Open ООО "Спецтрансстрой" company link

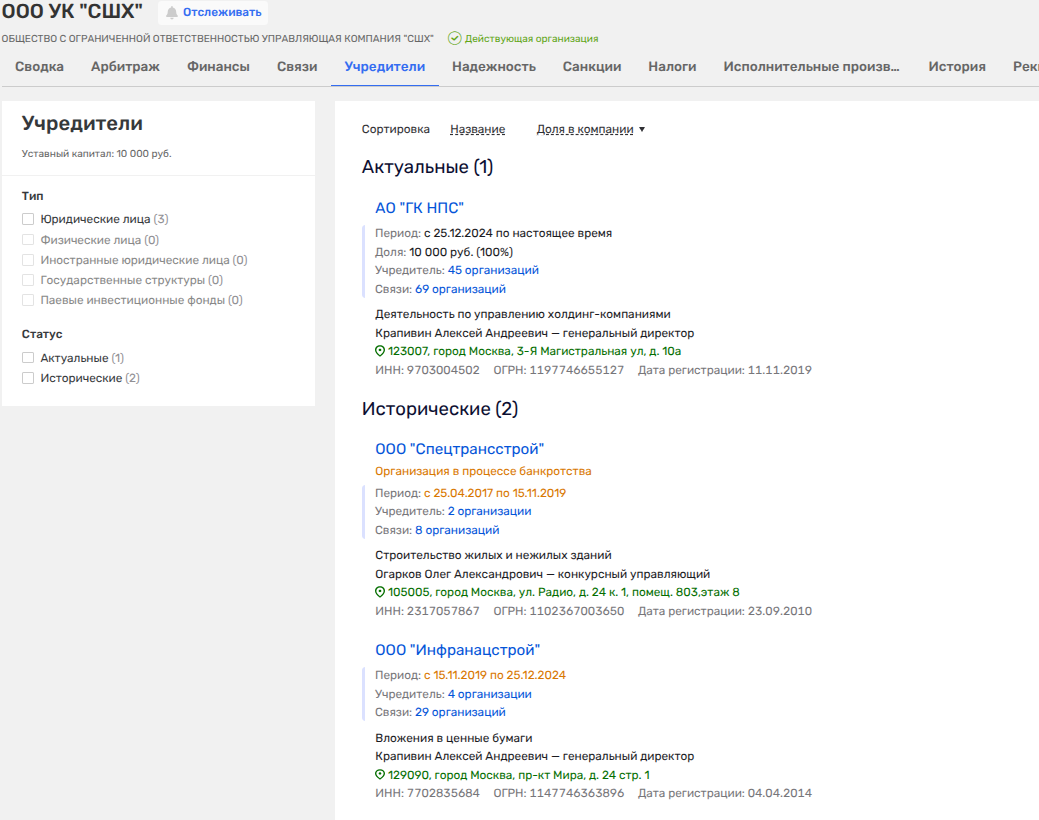[x=459, y=450]
